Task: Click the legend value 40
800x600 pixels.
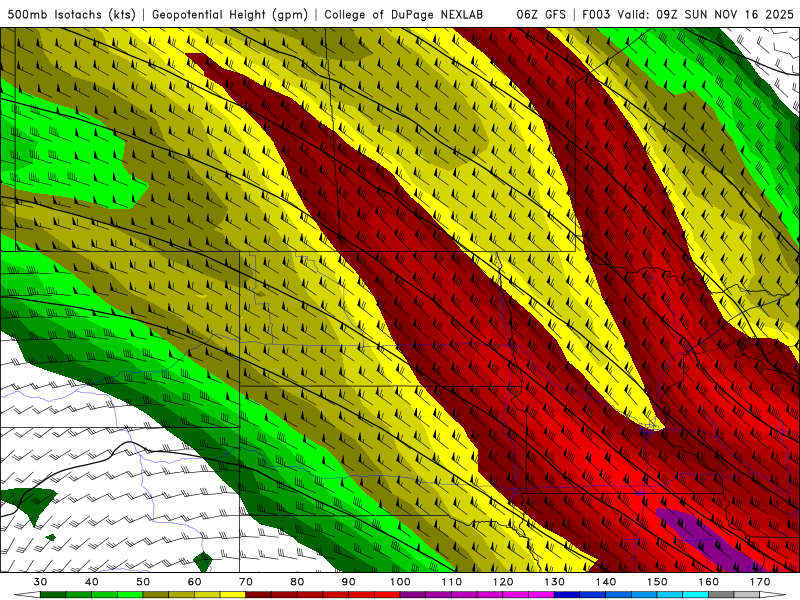Action: tap(92, 582)
